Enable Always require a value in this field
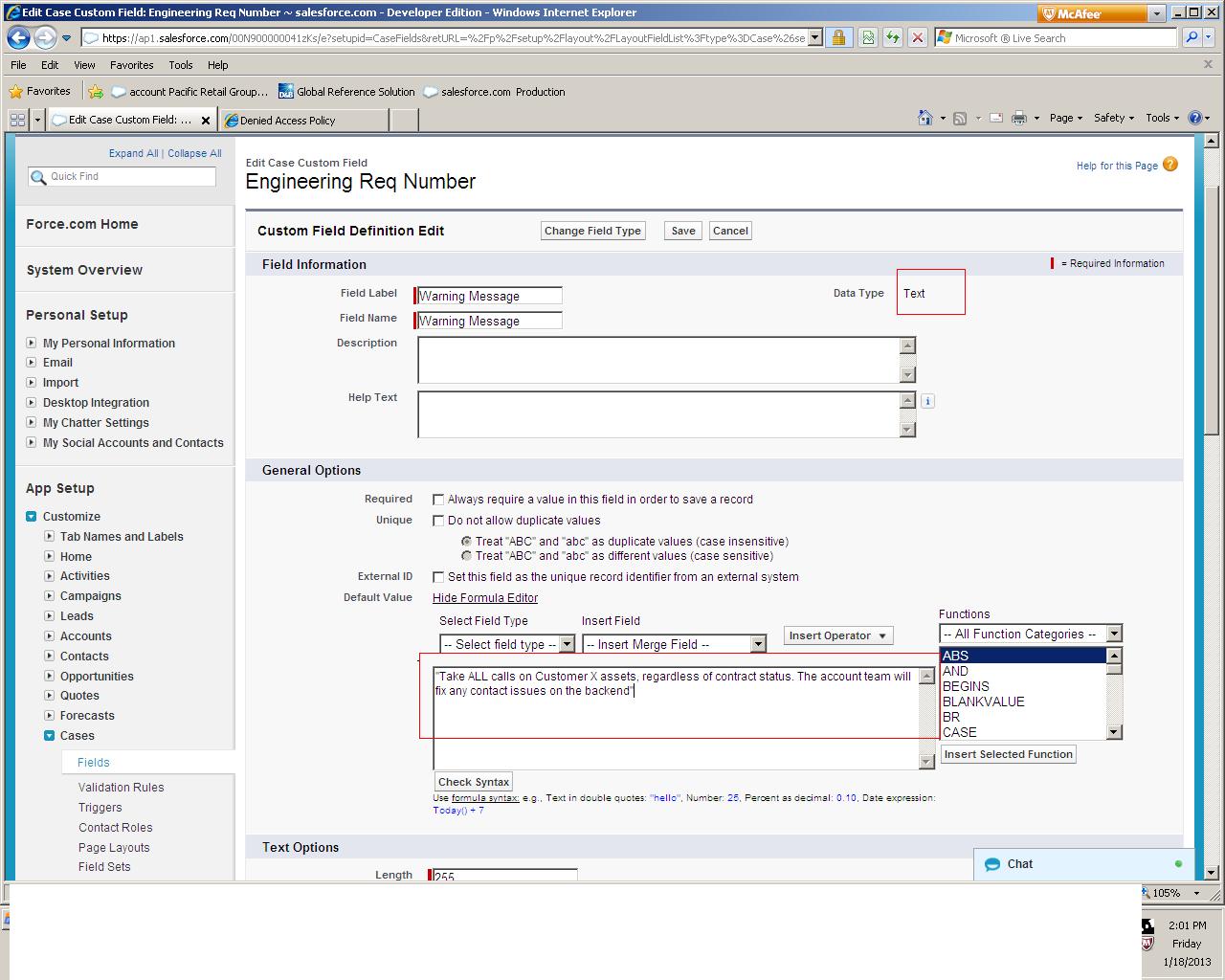The width and height of the screenshot is (1225, 980). pos(438,499)
